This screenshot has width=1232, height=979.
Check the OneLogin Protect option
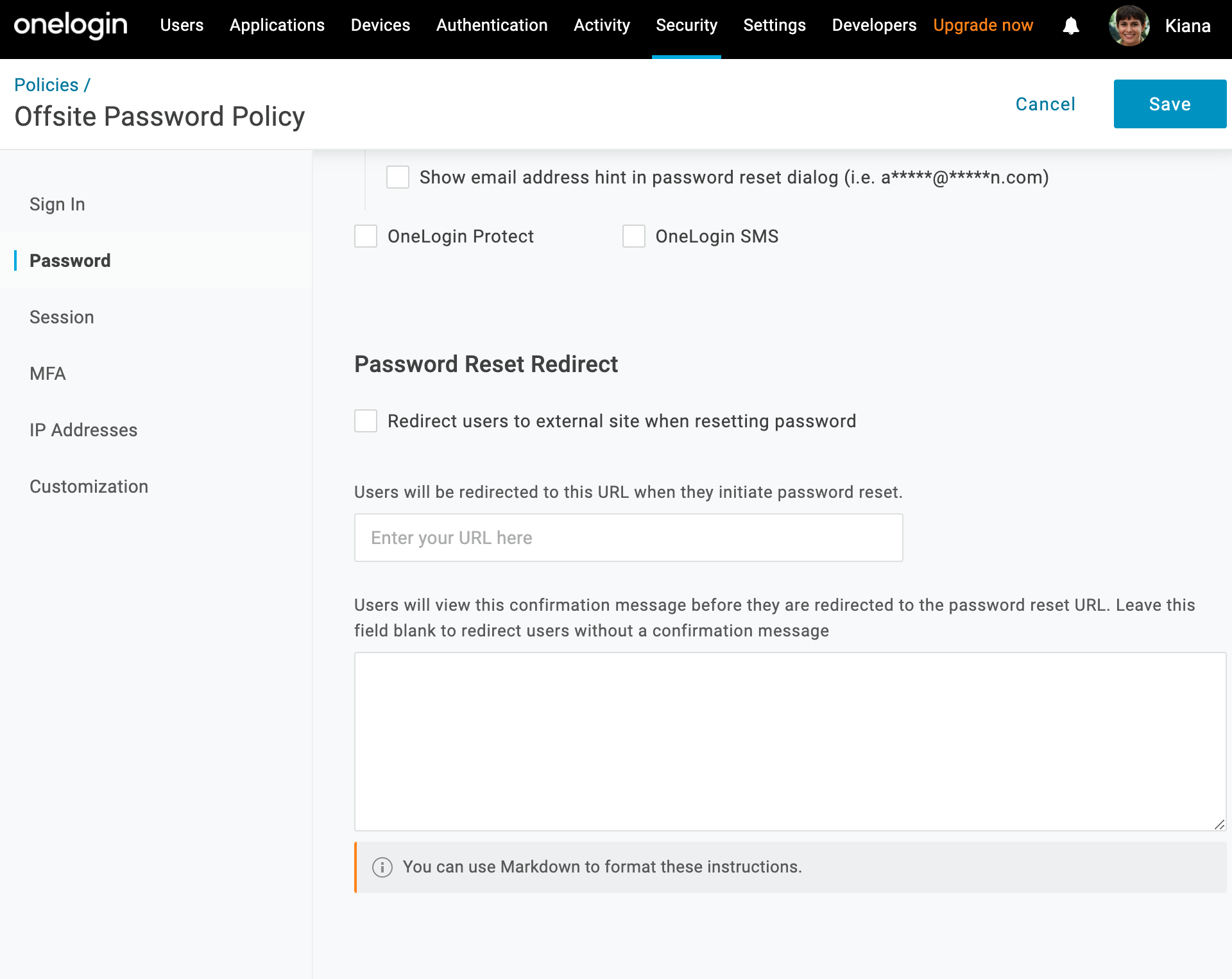click(365, 236)
